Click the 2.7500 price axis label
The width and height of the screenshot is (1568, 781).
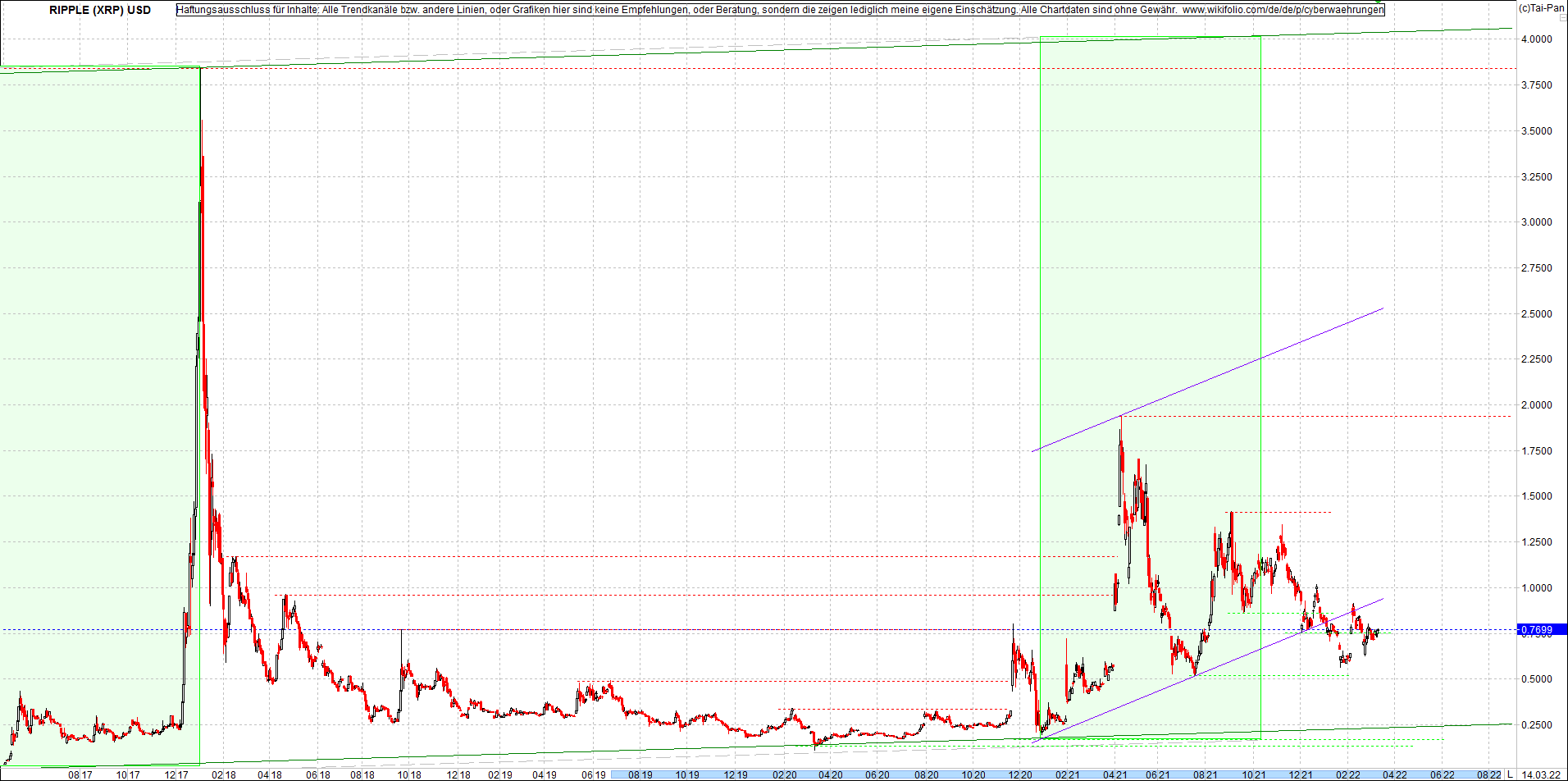click(1536, 268)
